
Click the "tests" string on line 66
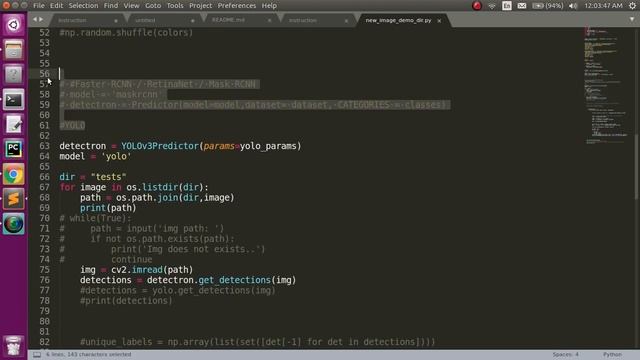click(109, 177)
